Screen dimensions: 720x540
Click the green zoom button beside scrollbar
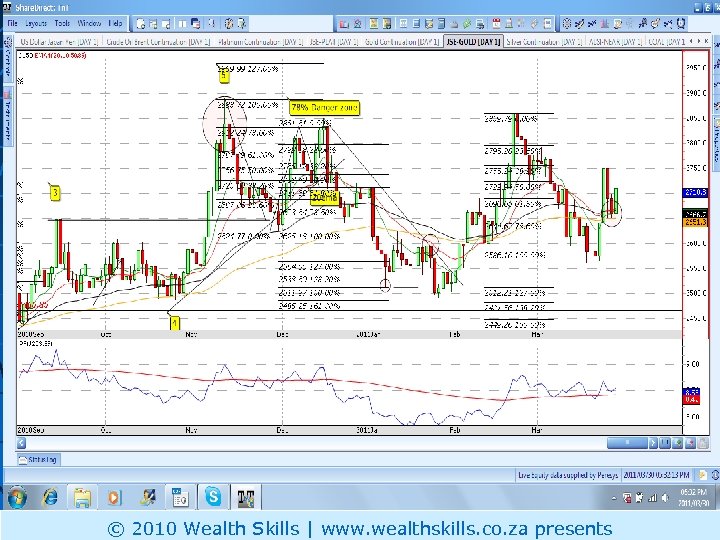(678, 443)
